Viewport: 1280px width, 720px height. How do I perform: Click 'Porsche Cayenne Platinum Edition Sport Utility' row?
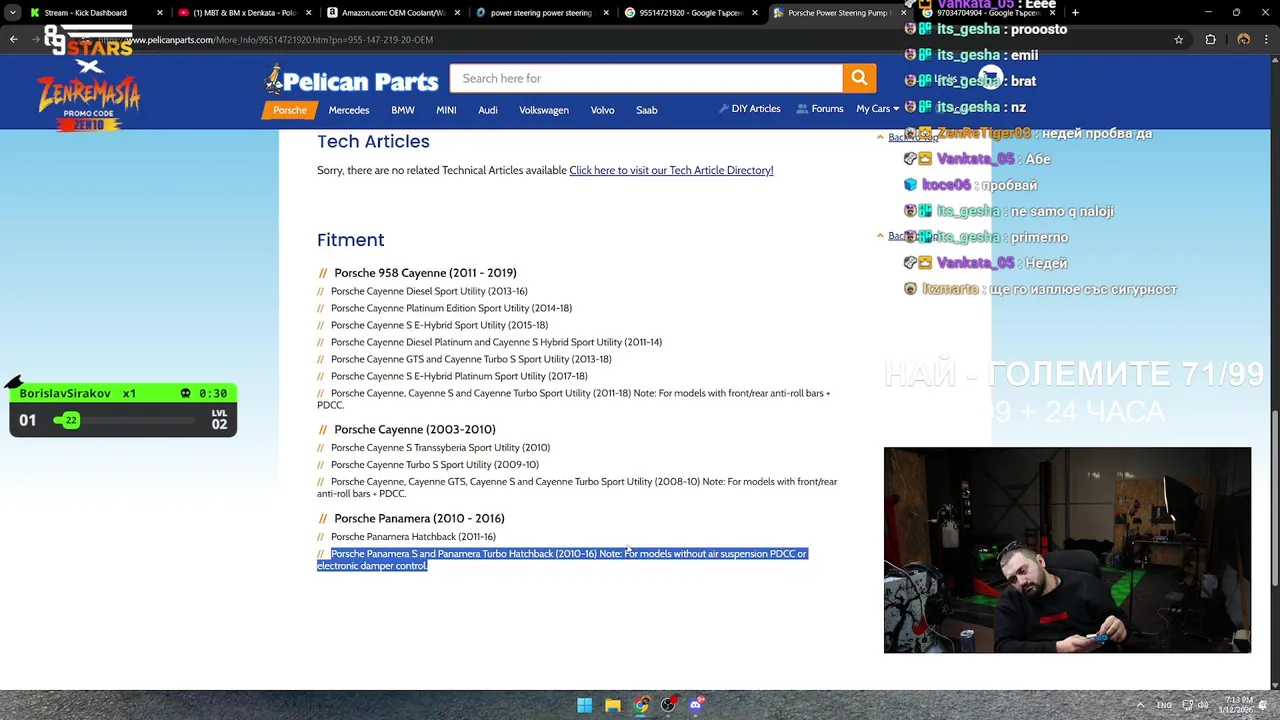pyautogui.click(x=451, y=308)
